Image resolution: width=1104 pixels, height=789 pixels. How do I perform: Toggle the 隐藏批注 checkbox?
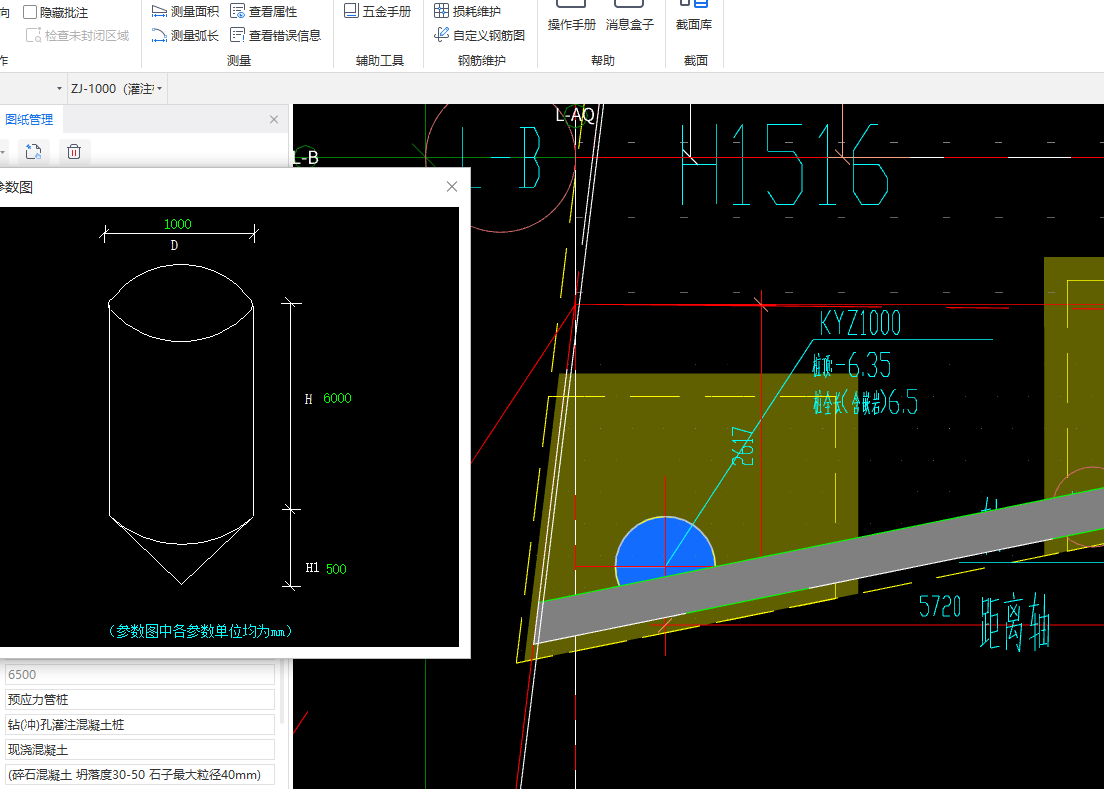[30, 12]
